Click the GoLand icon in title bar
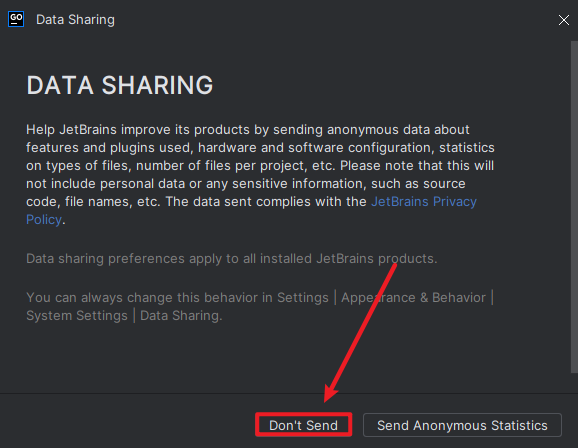This screenshot has height=448, width=578. point(16,19)
